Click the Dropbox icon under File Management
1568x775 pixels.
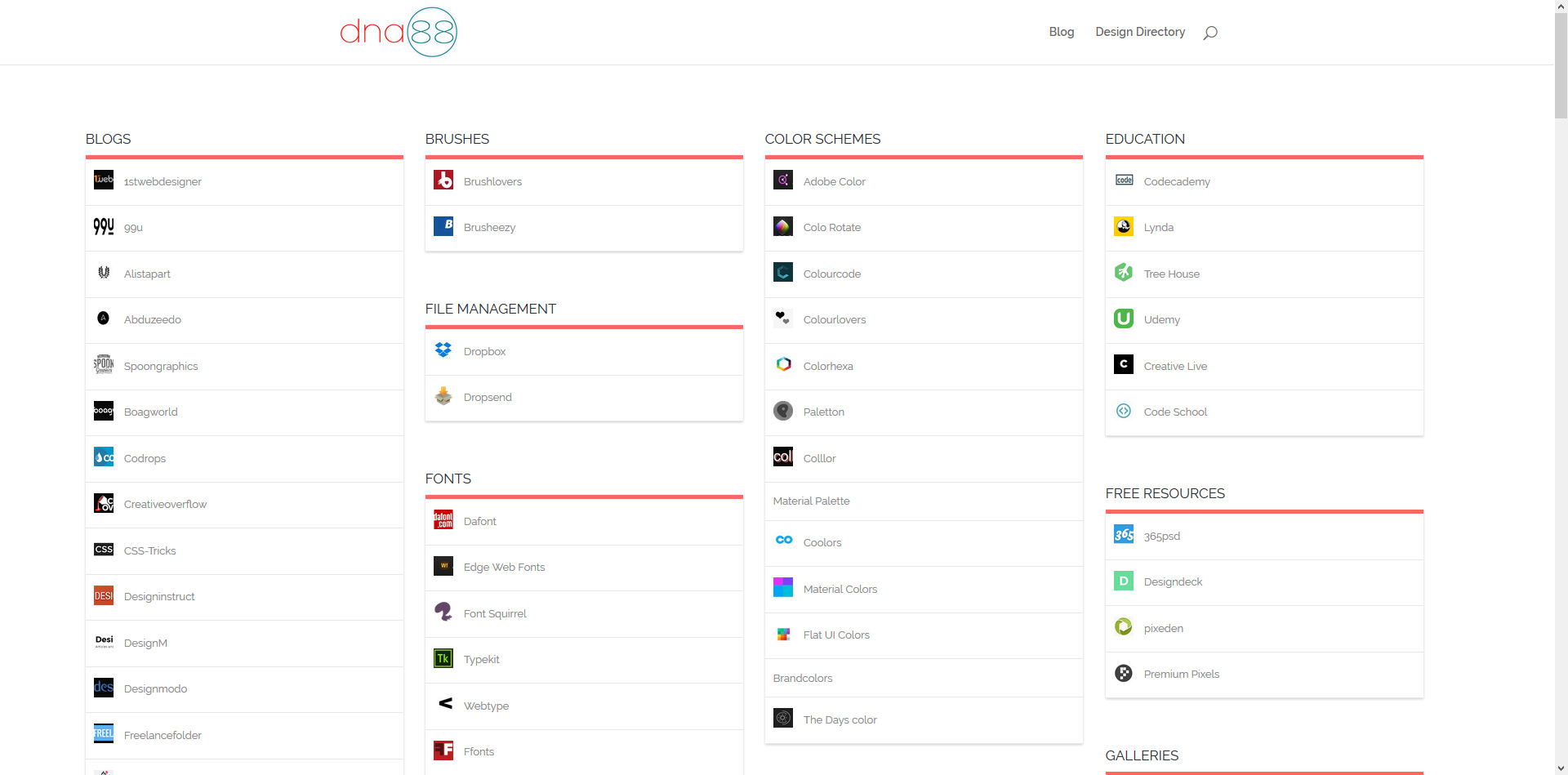443,350
